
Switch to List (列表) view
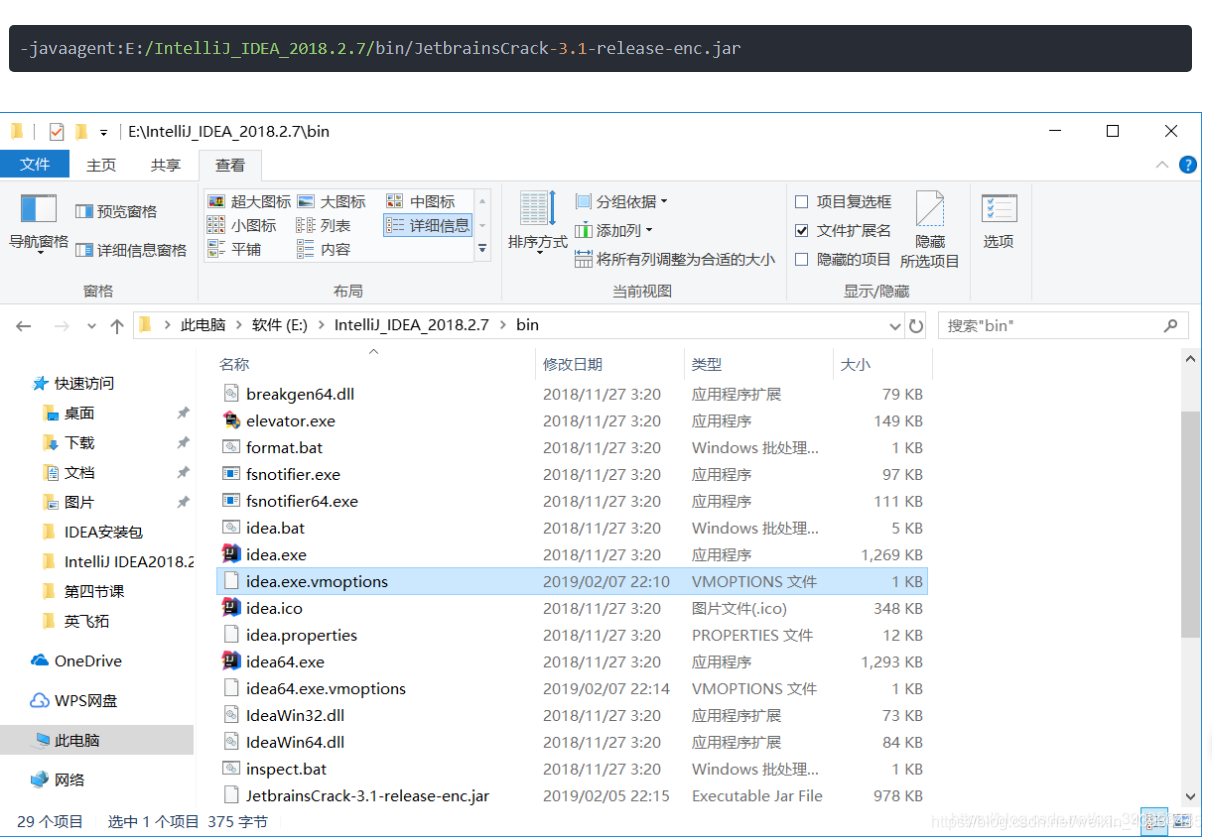(324, 225)
